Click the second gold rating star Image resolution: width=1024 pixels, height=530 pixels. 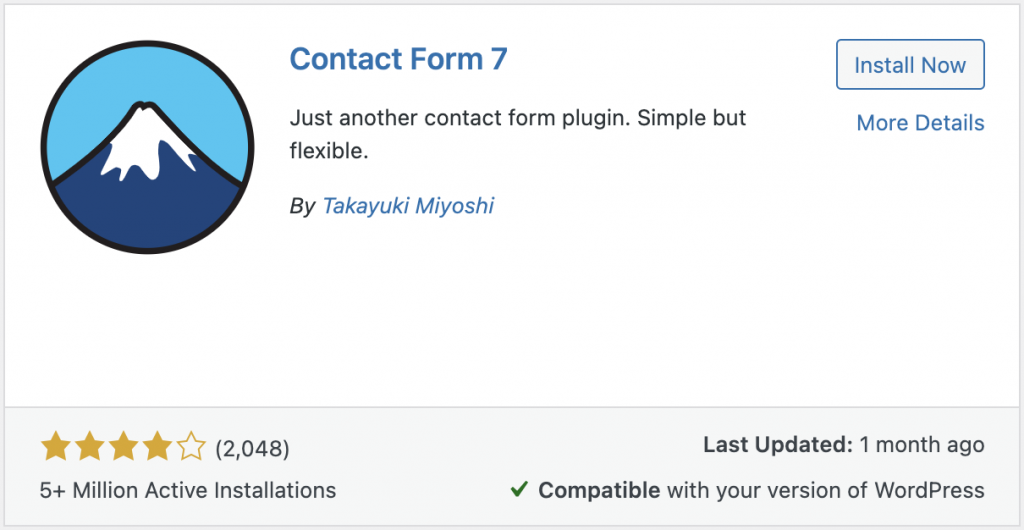(x=88, y=447)
